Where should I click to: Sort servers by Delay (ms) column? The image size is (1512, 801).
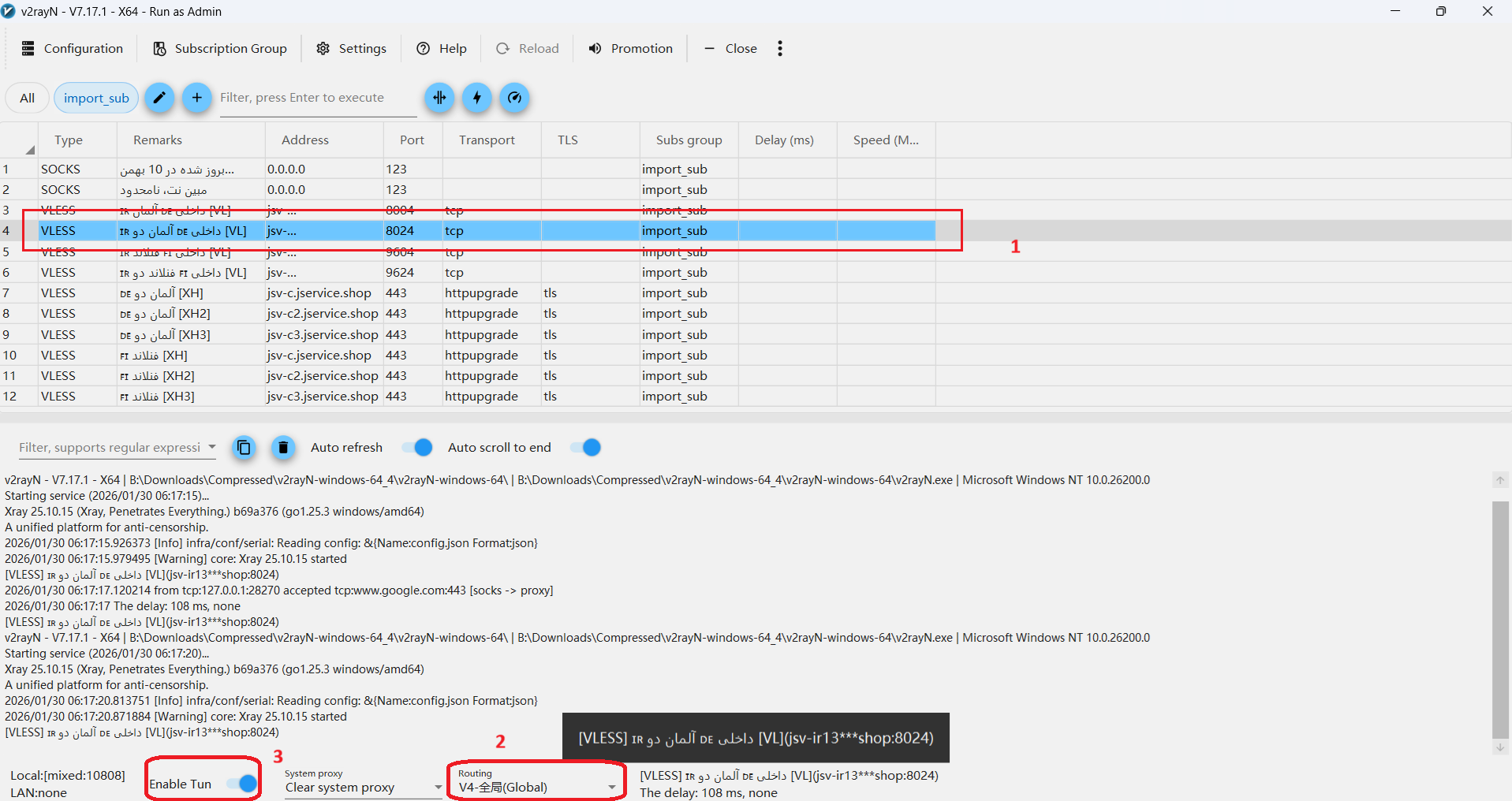point(784,140)
